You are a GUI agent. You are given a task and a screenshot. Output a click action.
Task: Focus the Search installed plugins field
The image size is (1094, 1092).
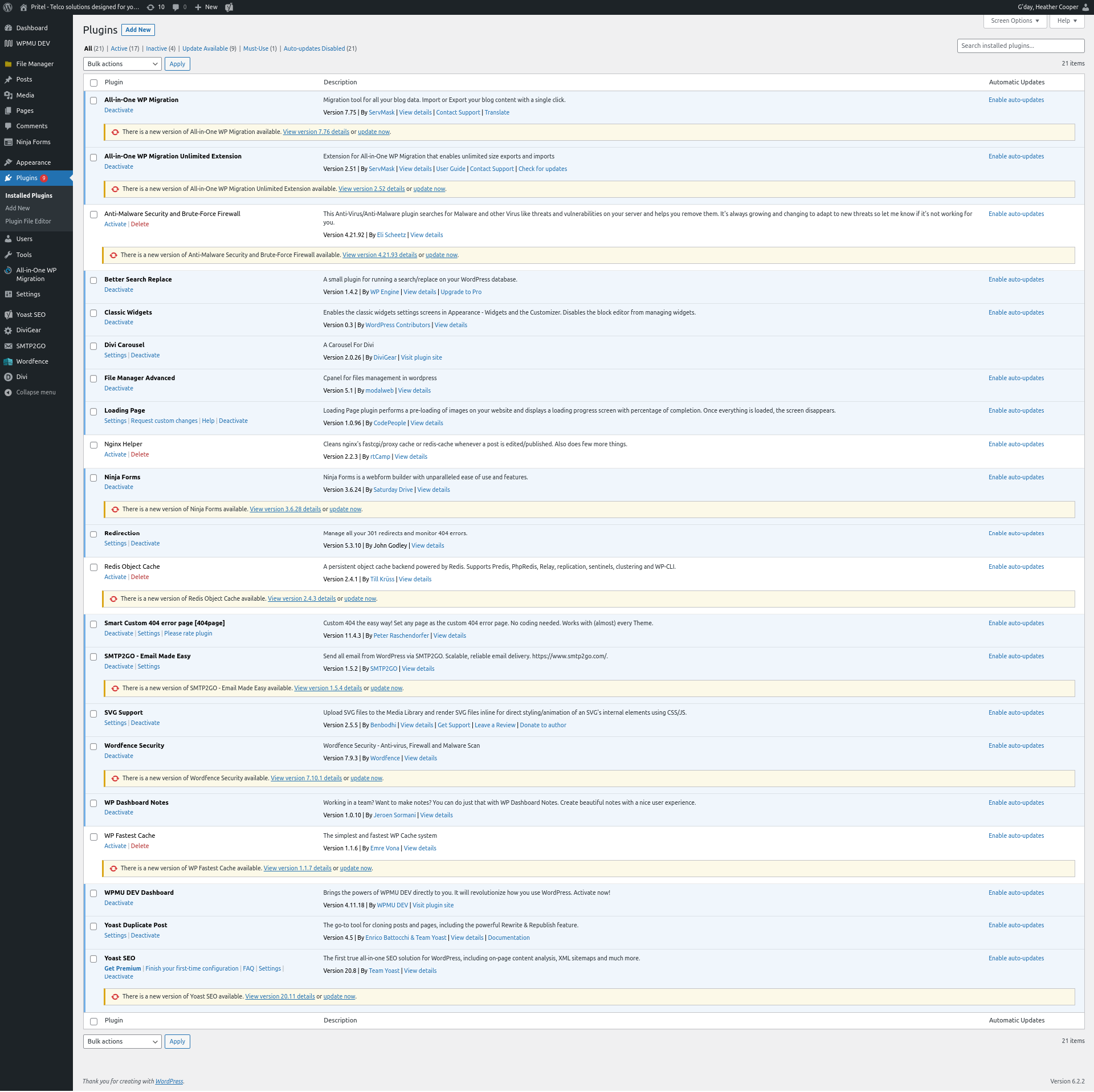click(1020, 46)
